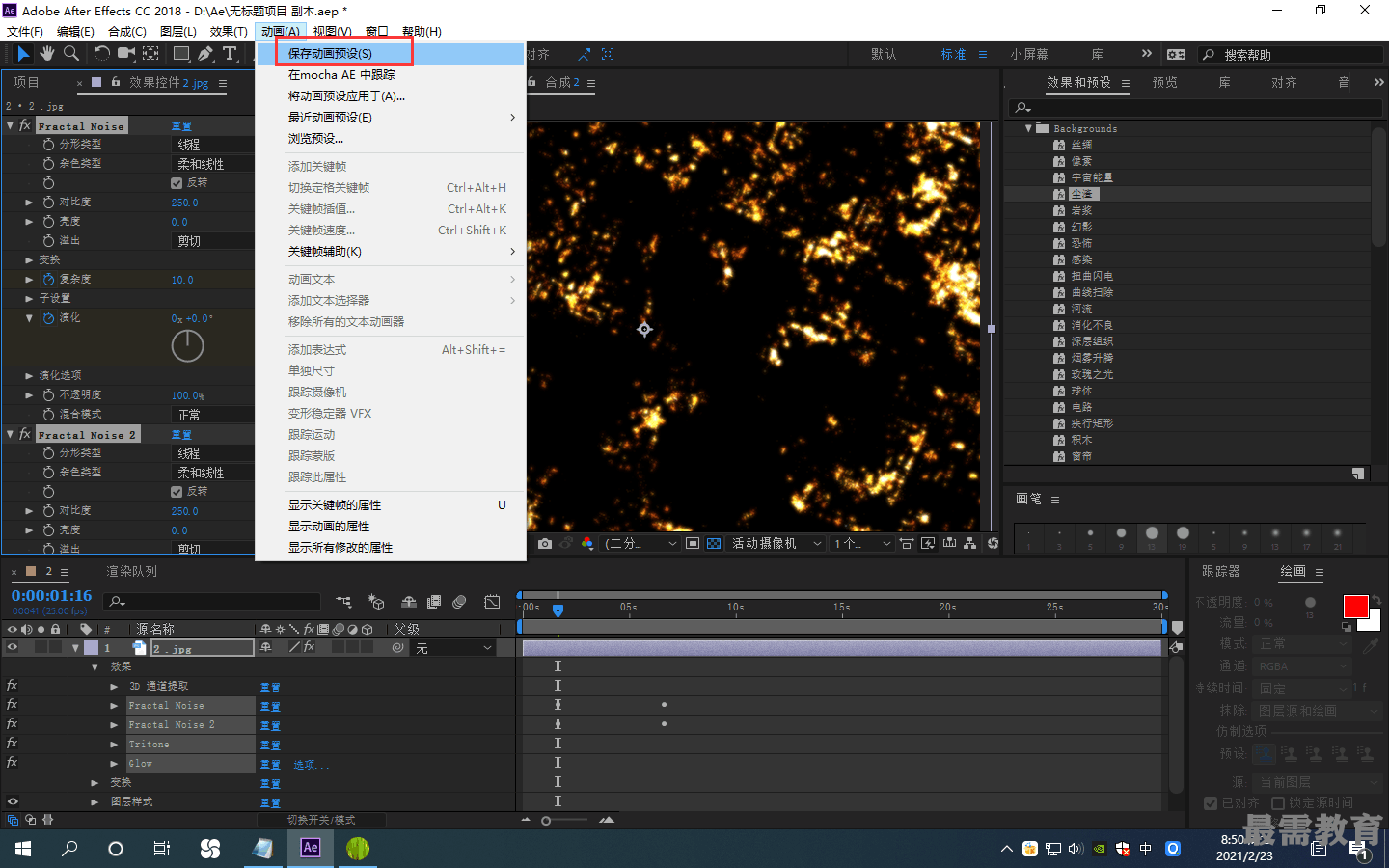Click 重置 link for Tritone in timeline
Image resolution: width=1389 pixels, height=868 pixels.
(270, 745)
